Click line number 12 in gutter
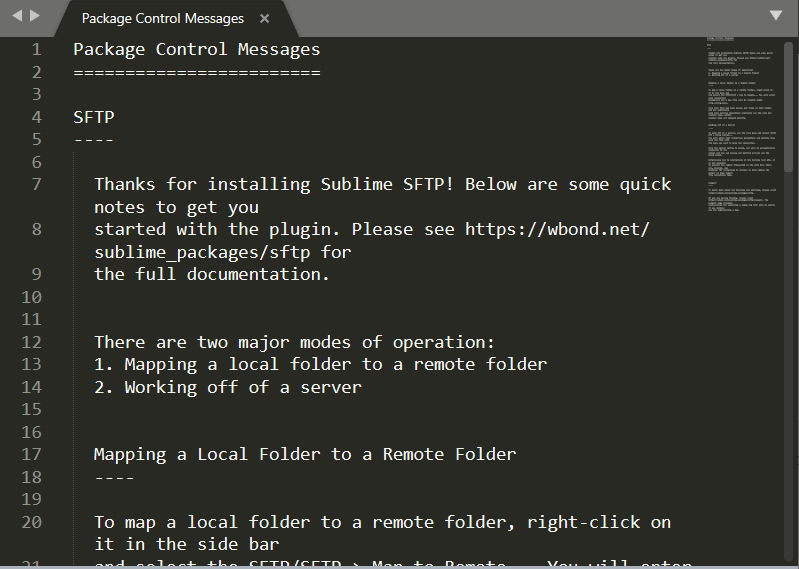The width and height of the screenshot is (799, 569). click(x=31, y=342)
